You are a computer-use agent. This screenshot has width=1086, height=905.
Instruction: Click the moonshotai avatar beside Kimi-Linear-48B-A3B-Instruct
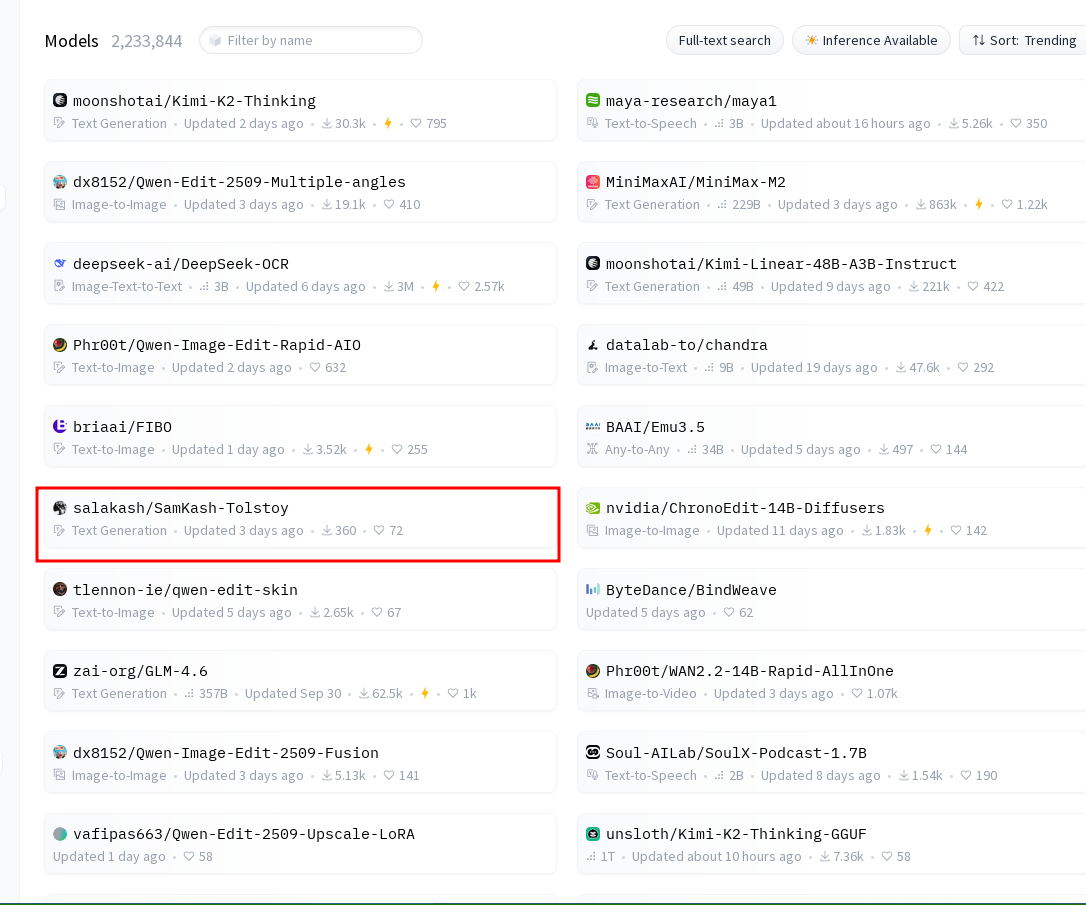pyautogui.click(x=593, y=263)
